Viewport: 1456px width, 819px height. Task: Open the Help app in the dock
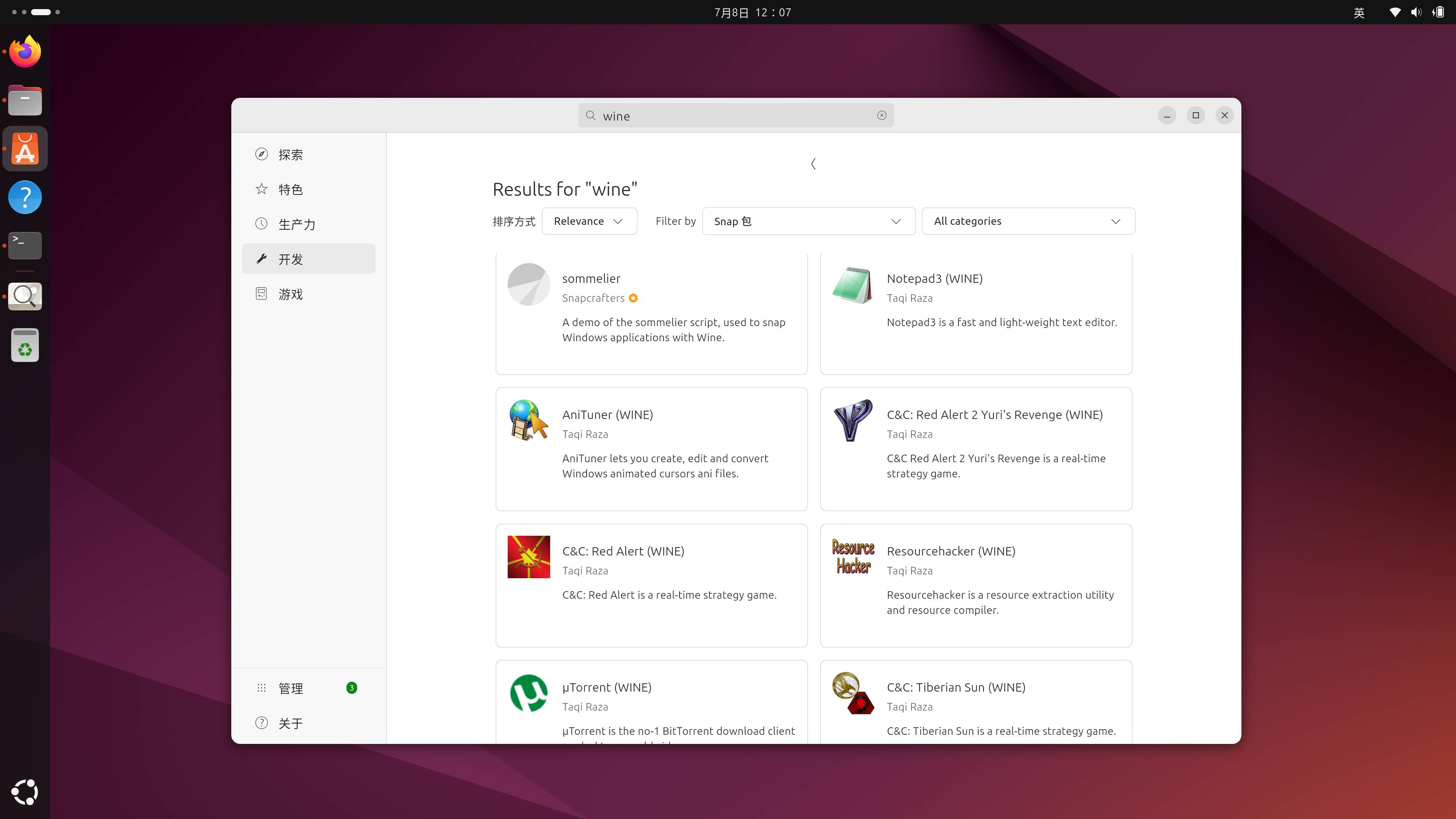click(x=25, y=197)
